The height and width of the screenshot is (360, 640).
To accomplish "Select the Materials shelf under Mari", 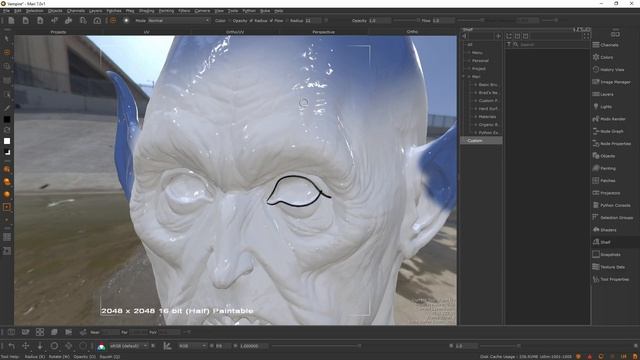I will click(487, 117).
